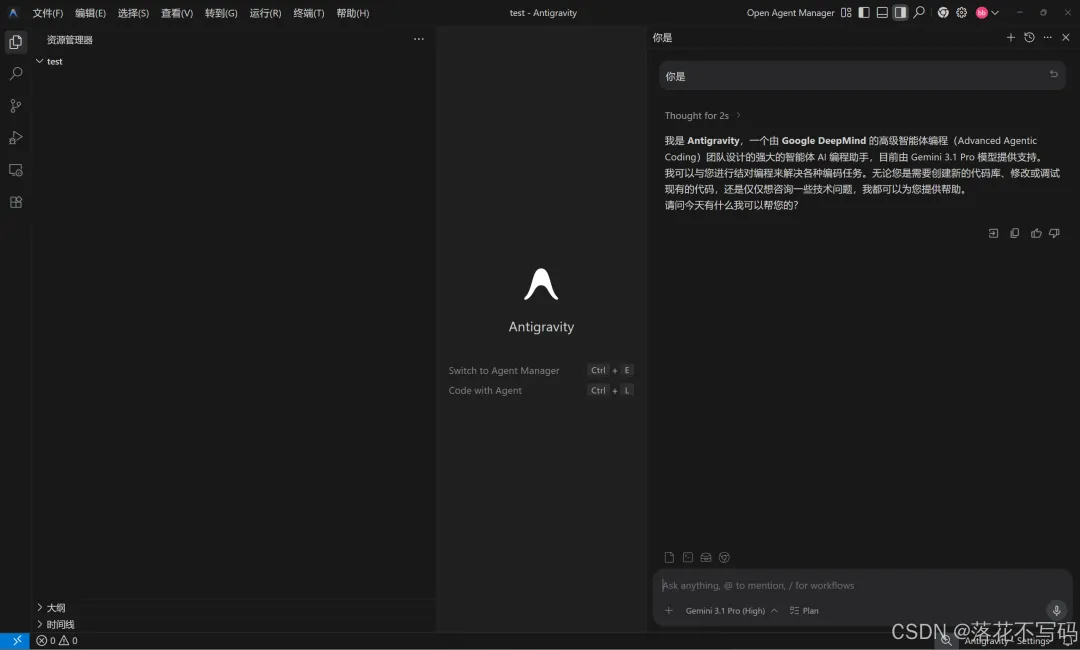This screenshot has width=1080, height=650.
Task: Undo the '你是' message with the revert arrow
Action: click(1053, 74)
